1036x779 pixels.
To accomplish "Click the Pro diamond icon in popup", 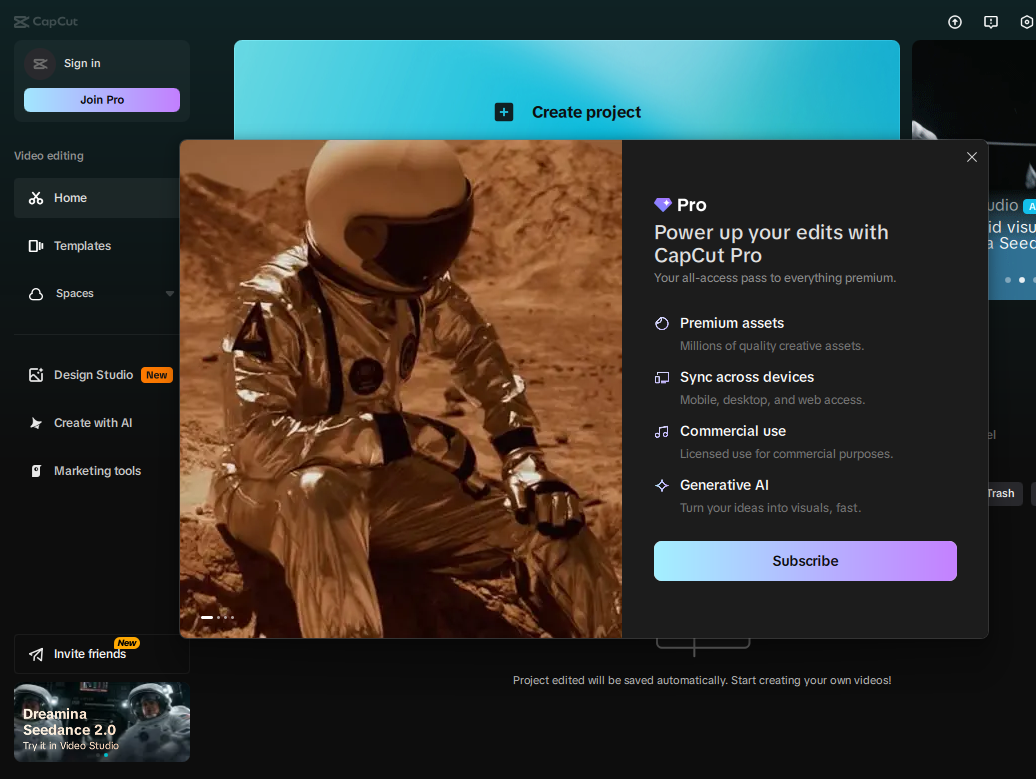I will [x=662, y=204].
